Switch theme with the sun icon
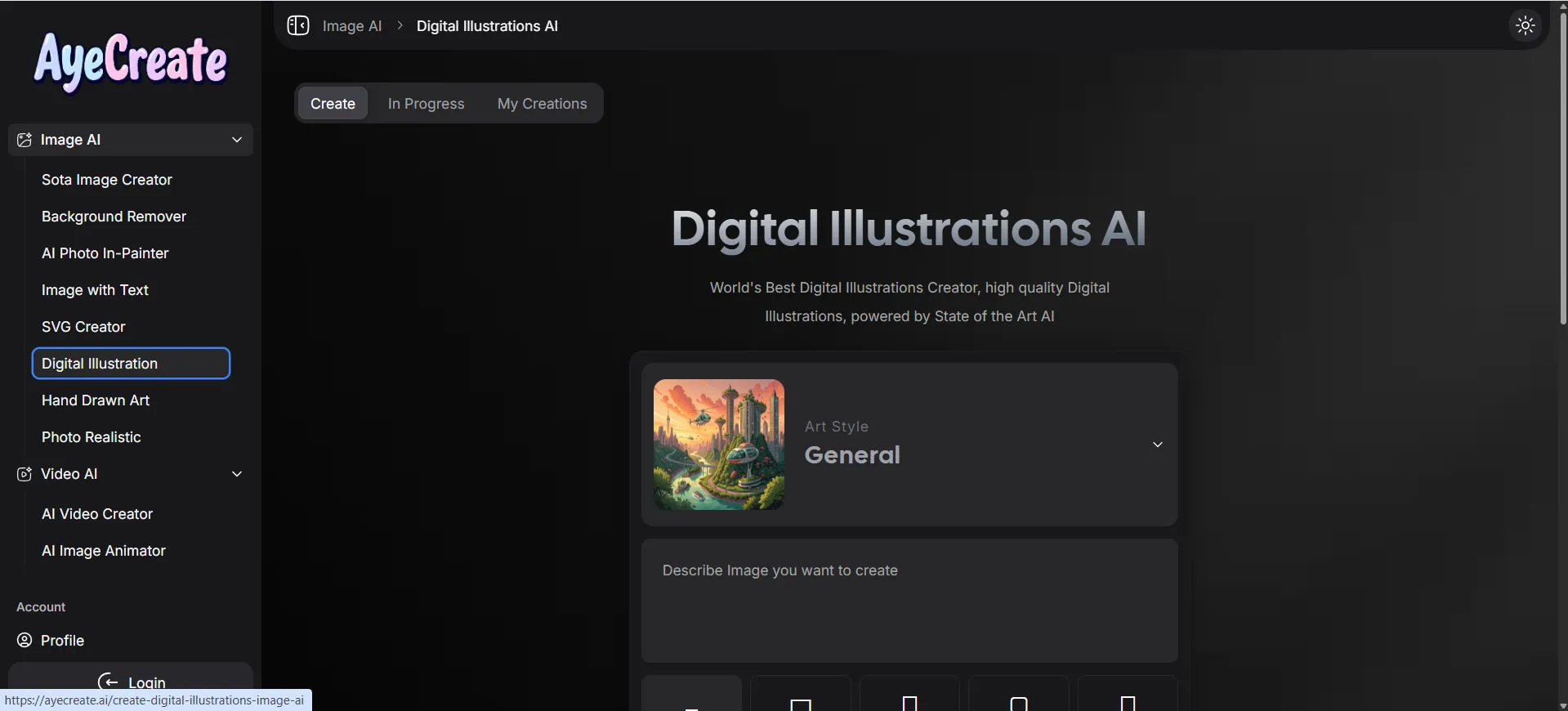This screenshot has height=711, width=1568. click(x=1525, y=25)
